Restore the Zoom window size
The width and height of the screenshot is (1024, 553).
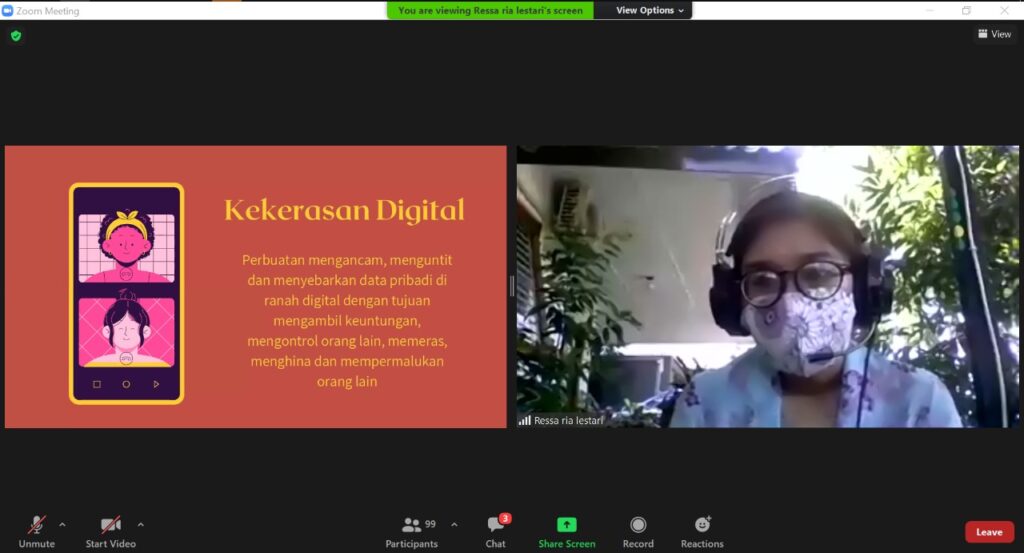[967, 10]
